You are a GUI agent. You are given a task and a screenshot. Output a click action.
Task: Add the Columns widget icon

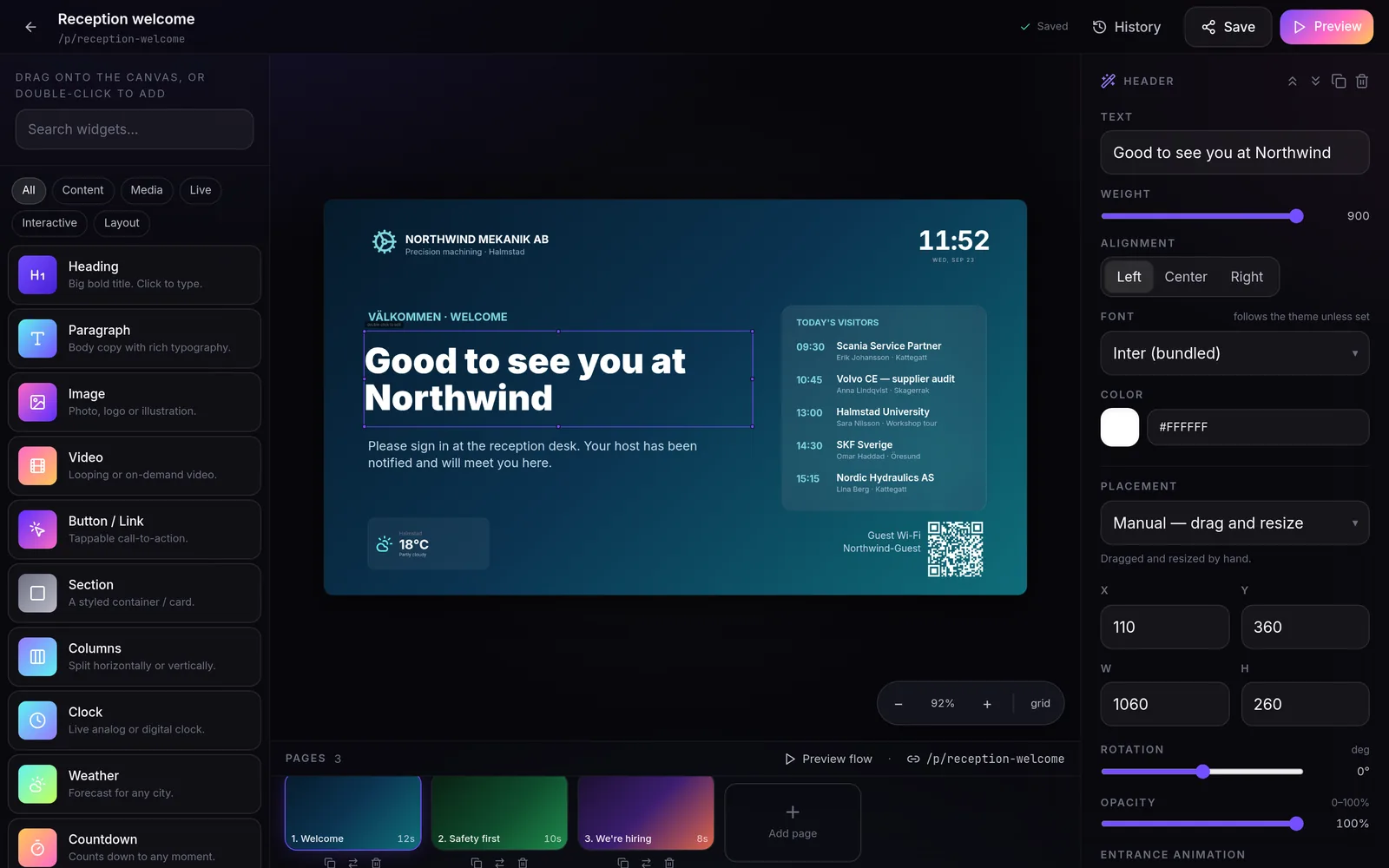(37, 656)
